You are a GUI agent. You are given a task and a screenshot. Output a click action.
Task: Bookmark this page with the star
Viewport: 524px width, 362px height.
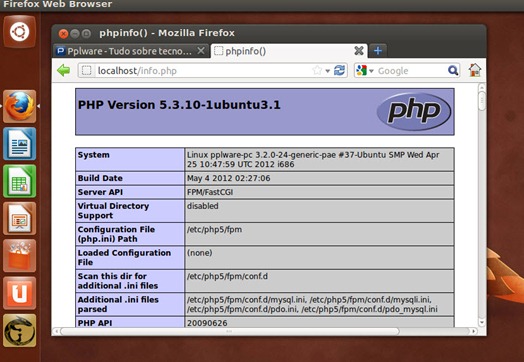pyautogui.click(x=317, y=71)
